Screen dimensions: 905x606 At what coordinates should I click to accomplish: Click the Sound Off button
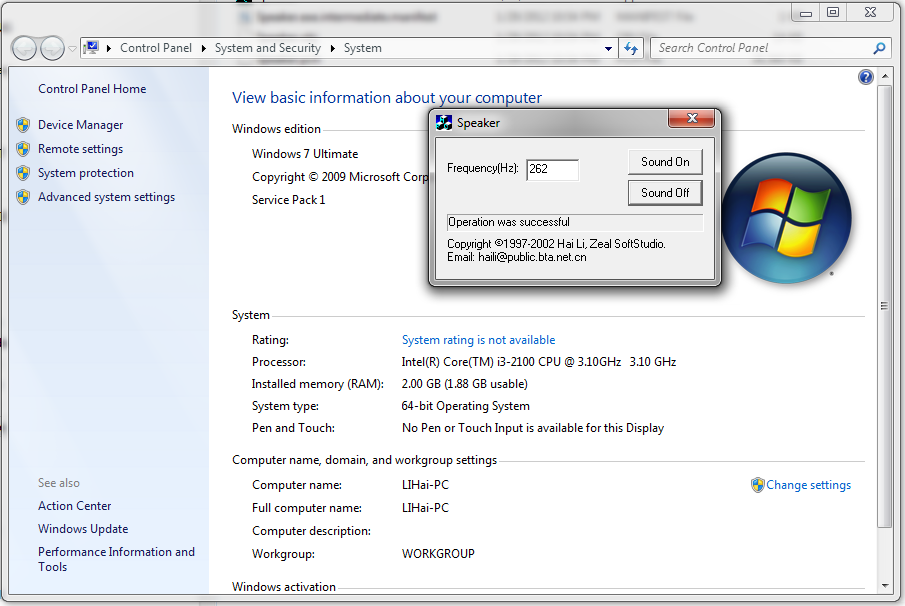[x=665, y=193]
